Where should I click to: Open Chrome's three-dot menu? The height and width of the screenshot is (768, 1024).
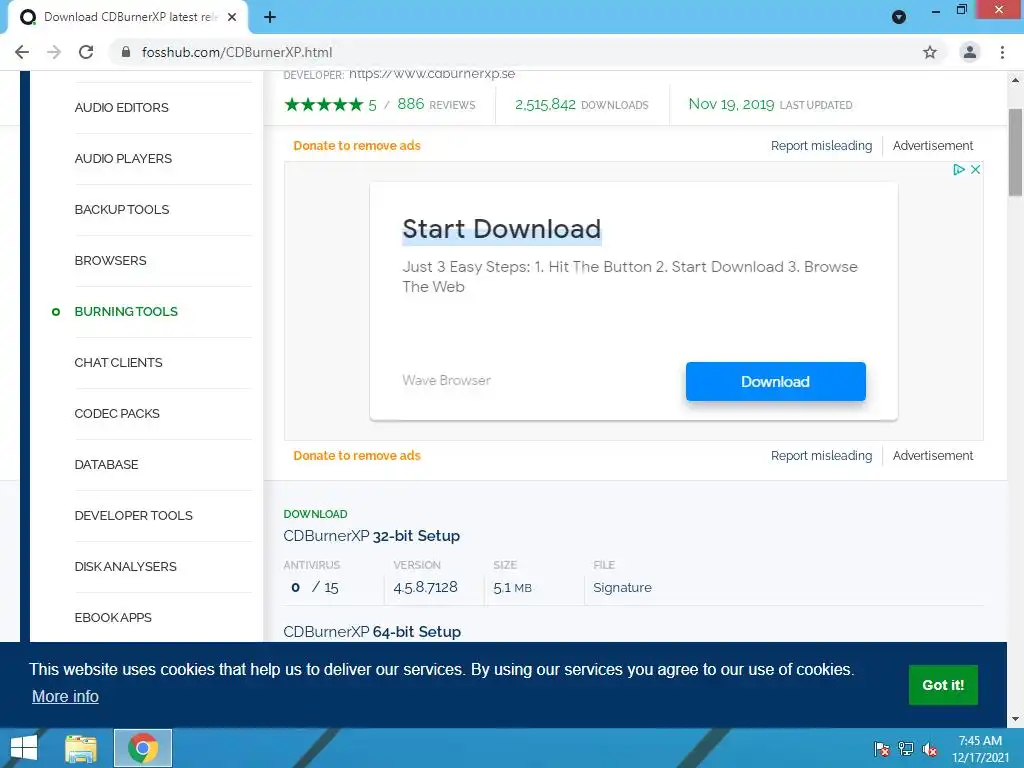click(1002, 52)
